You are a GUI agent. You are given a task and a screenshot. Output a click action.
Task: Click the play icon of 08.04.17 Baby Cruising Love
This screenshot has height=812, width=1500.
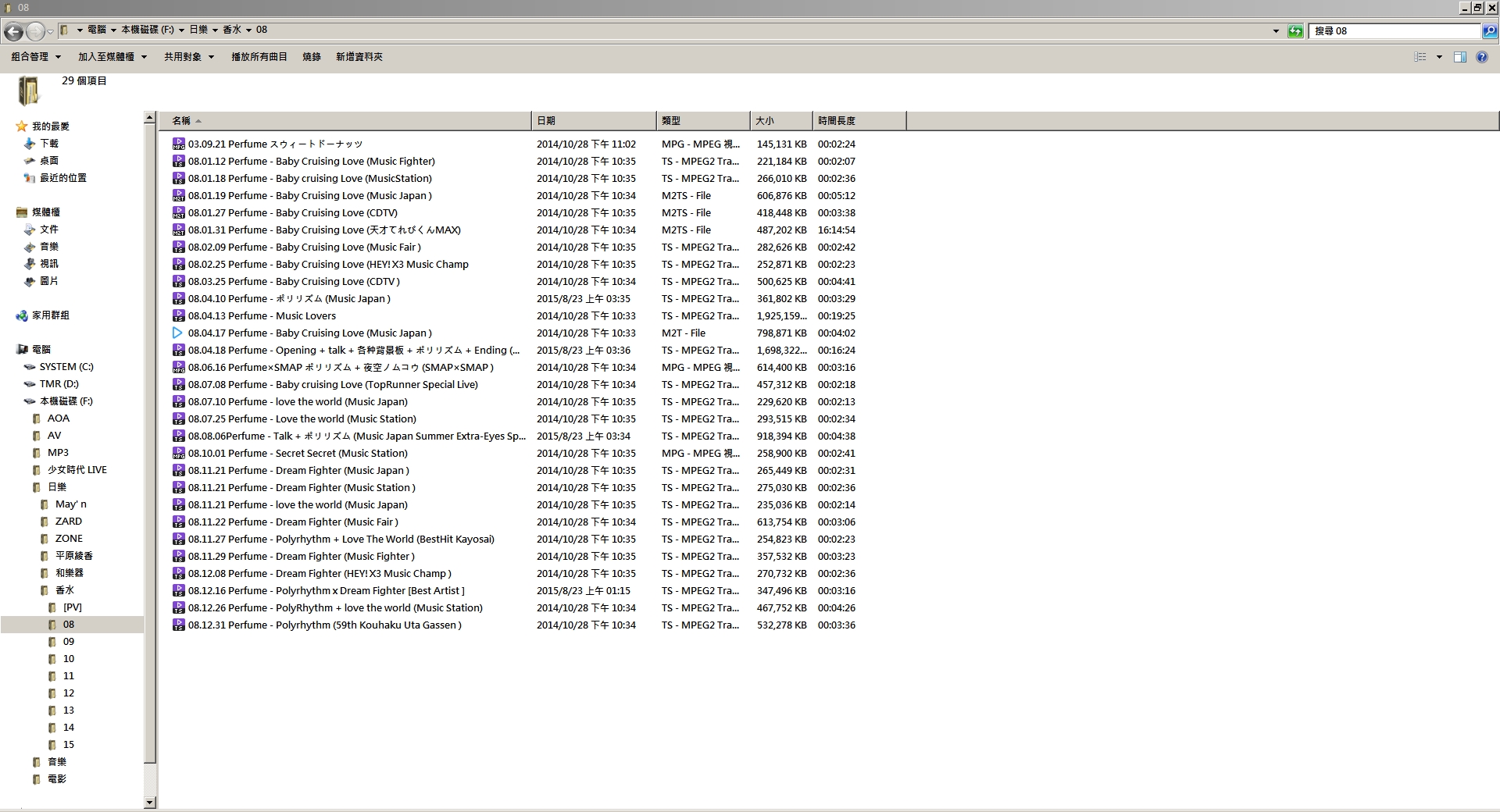click(x=178, y=333)
